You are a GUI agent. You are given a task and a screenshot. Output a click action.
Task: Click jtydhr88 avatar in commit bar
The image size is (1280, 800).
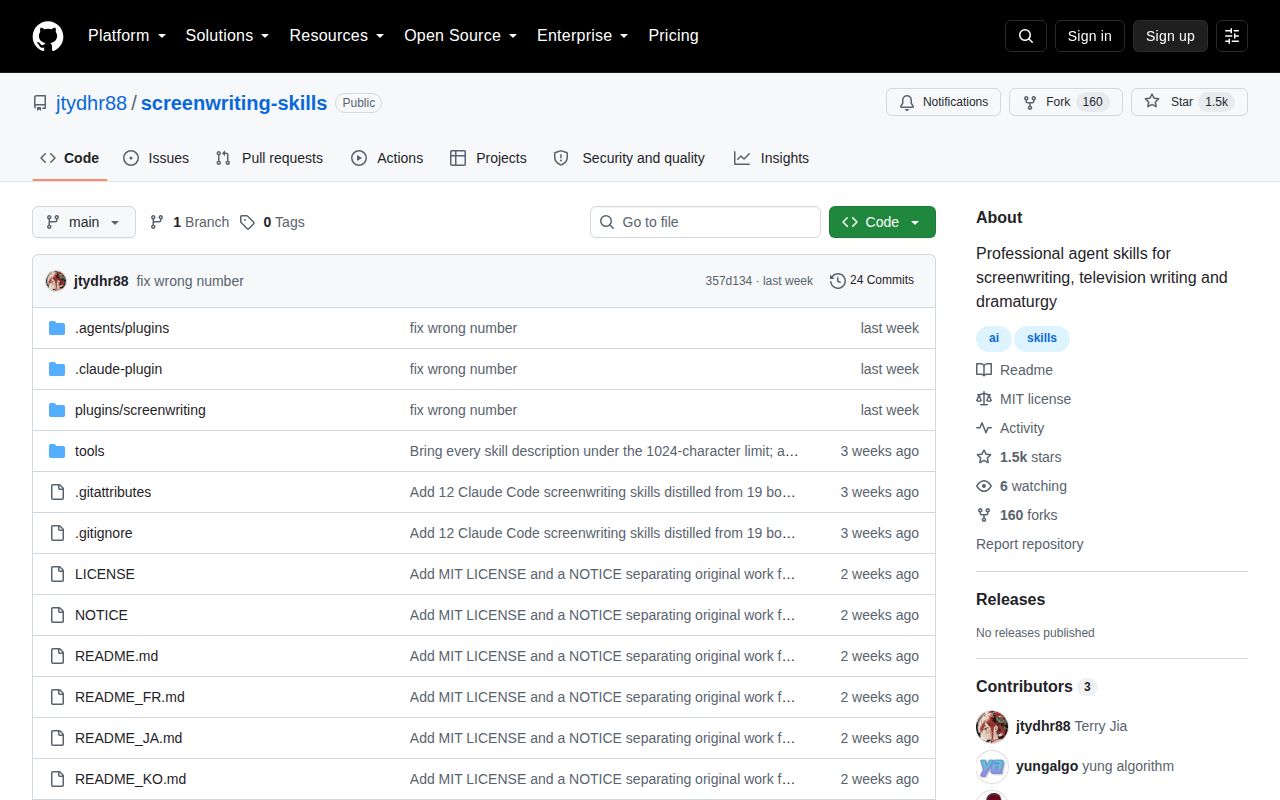(x=56, y=281)
